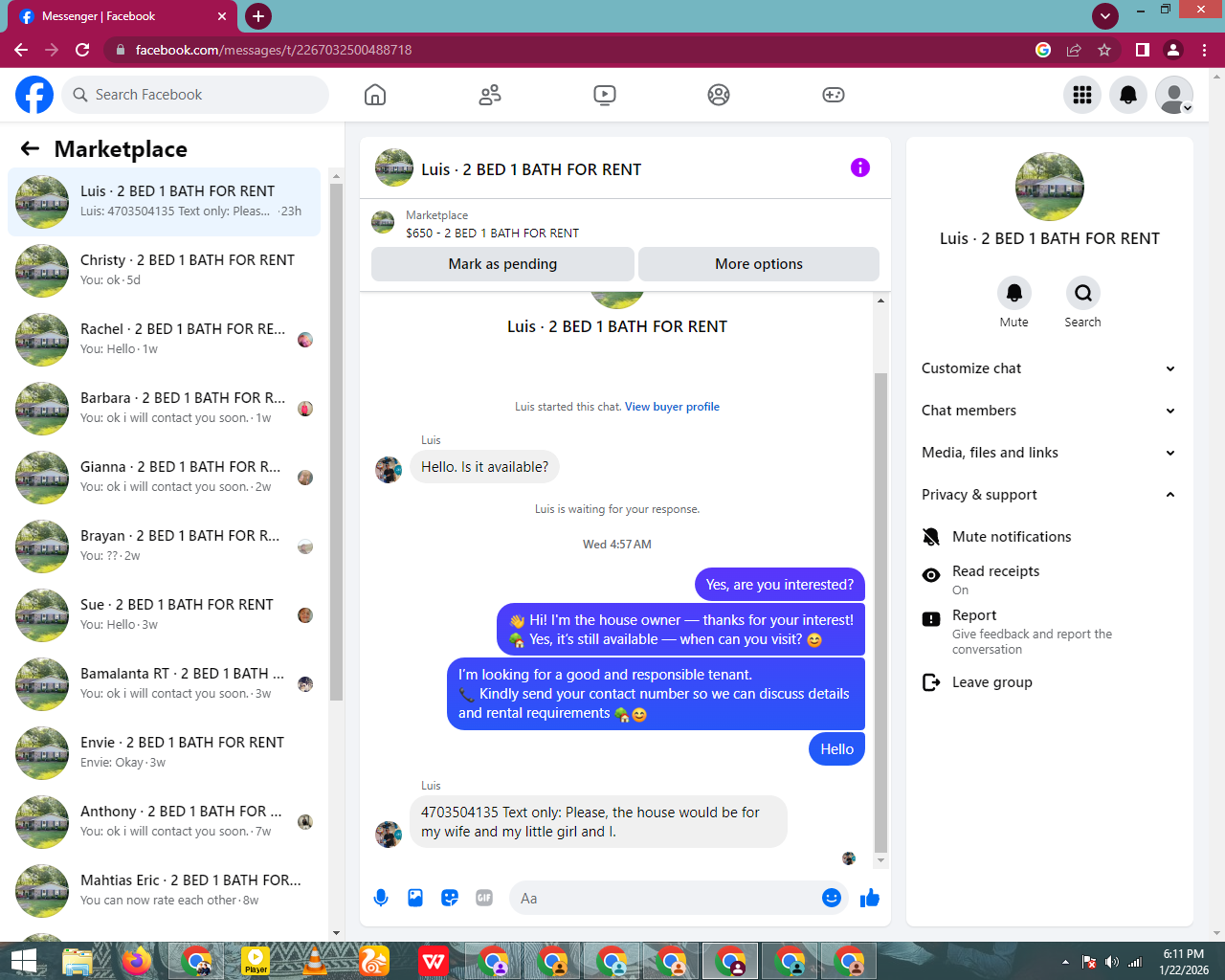Open the Gaming controller icon
The image size is (1225, 980).
coord(834,95)
